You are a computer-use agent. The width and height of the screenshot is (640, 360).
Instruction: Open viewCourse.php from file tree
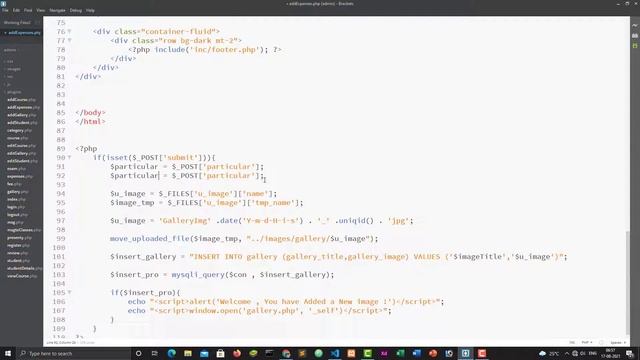(x=21, y=276)
